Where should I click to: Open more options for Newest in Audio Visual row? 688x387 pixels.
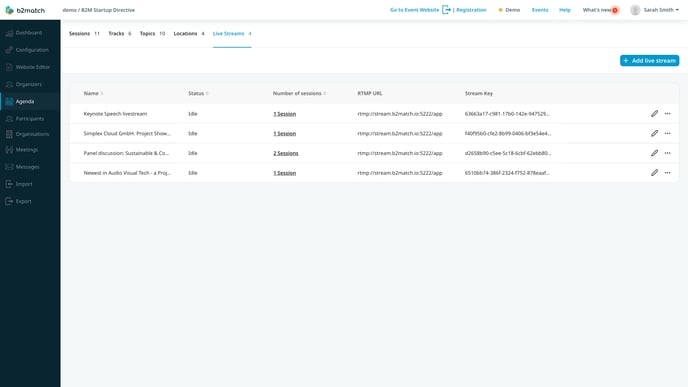coord(667,173)
